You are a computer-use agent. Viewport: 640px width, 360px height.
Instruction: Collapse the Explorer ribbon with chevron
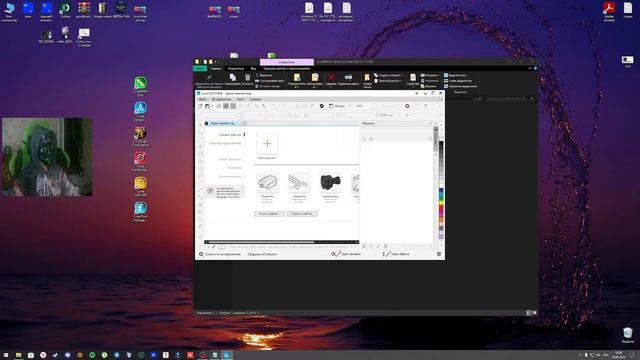click(x=529, y=68)
